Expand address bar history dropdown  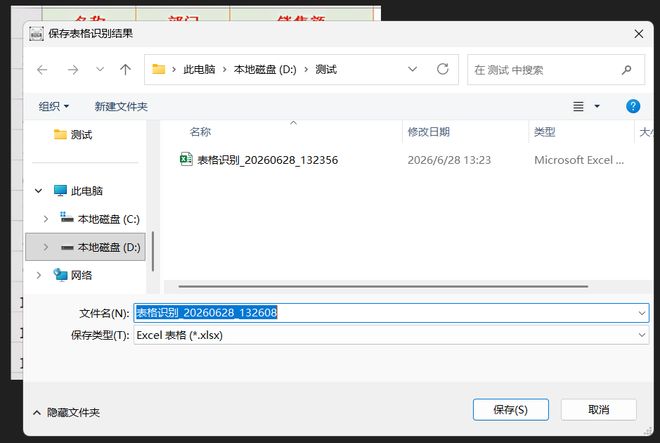pos(412,69)
